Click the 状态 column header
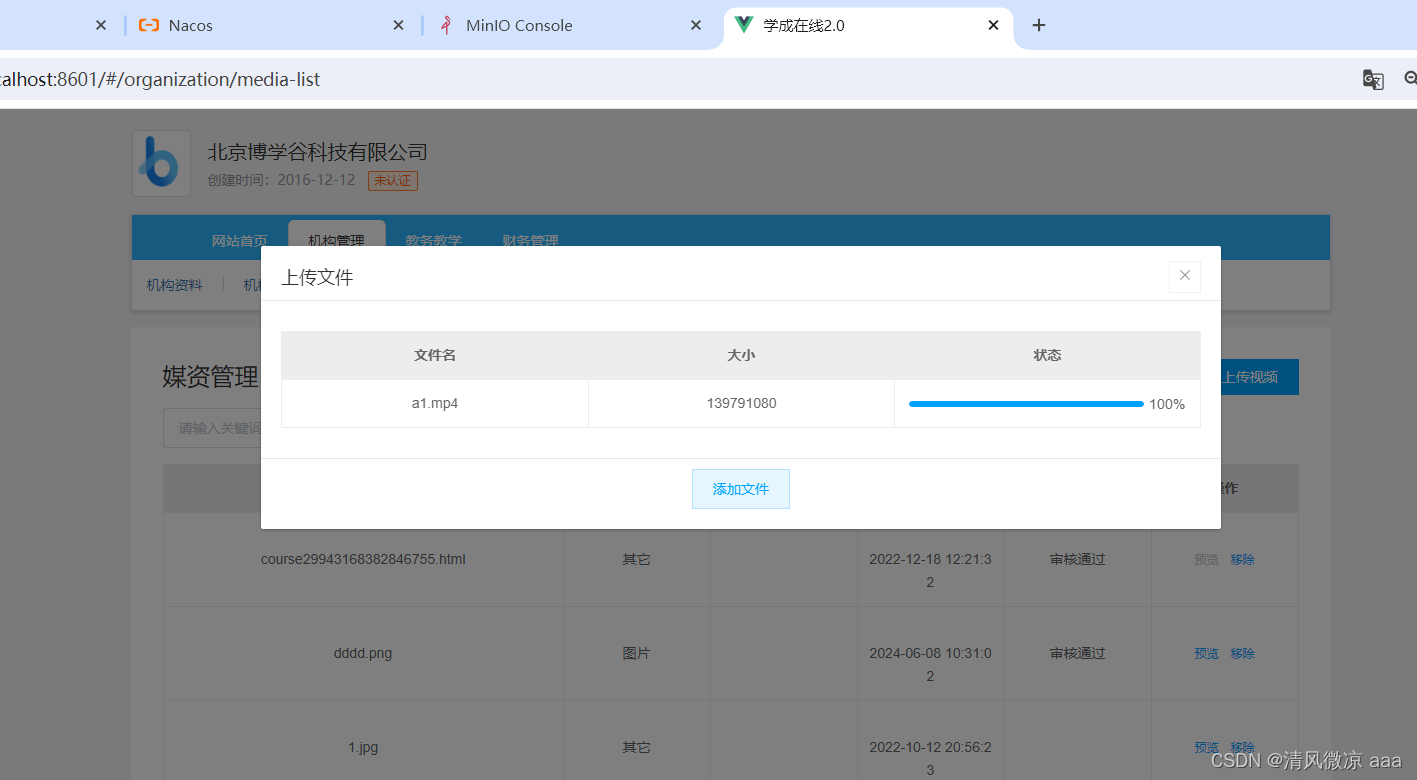This screenshot has height=780, width=1417. (1047, 355)
